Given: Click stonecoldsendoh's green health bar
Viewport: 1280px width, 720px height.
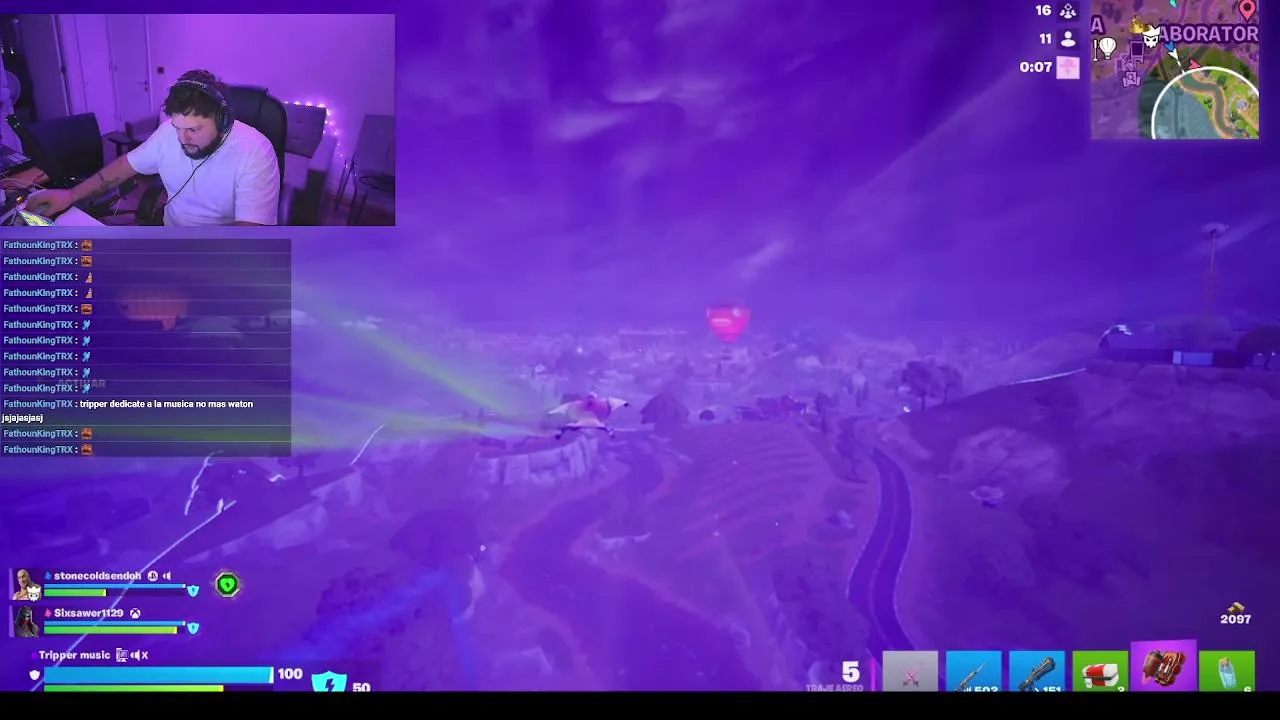Looking at the screenshot, I should (75, 593).
